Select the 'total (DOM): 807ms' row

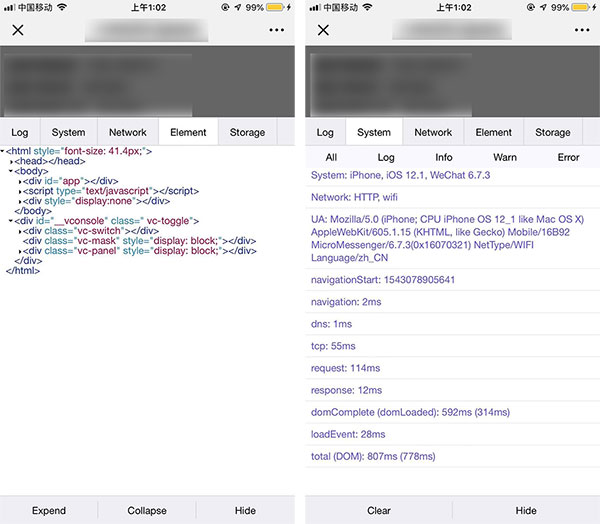pyautogui.click(x=453, y=457)
